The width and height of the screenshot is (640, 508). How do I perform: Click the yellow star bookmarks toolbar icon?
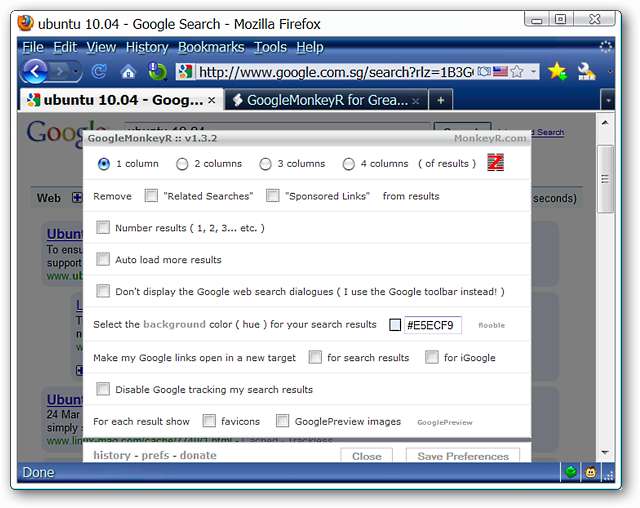point(557,71)
